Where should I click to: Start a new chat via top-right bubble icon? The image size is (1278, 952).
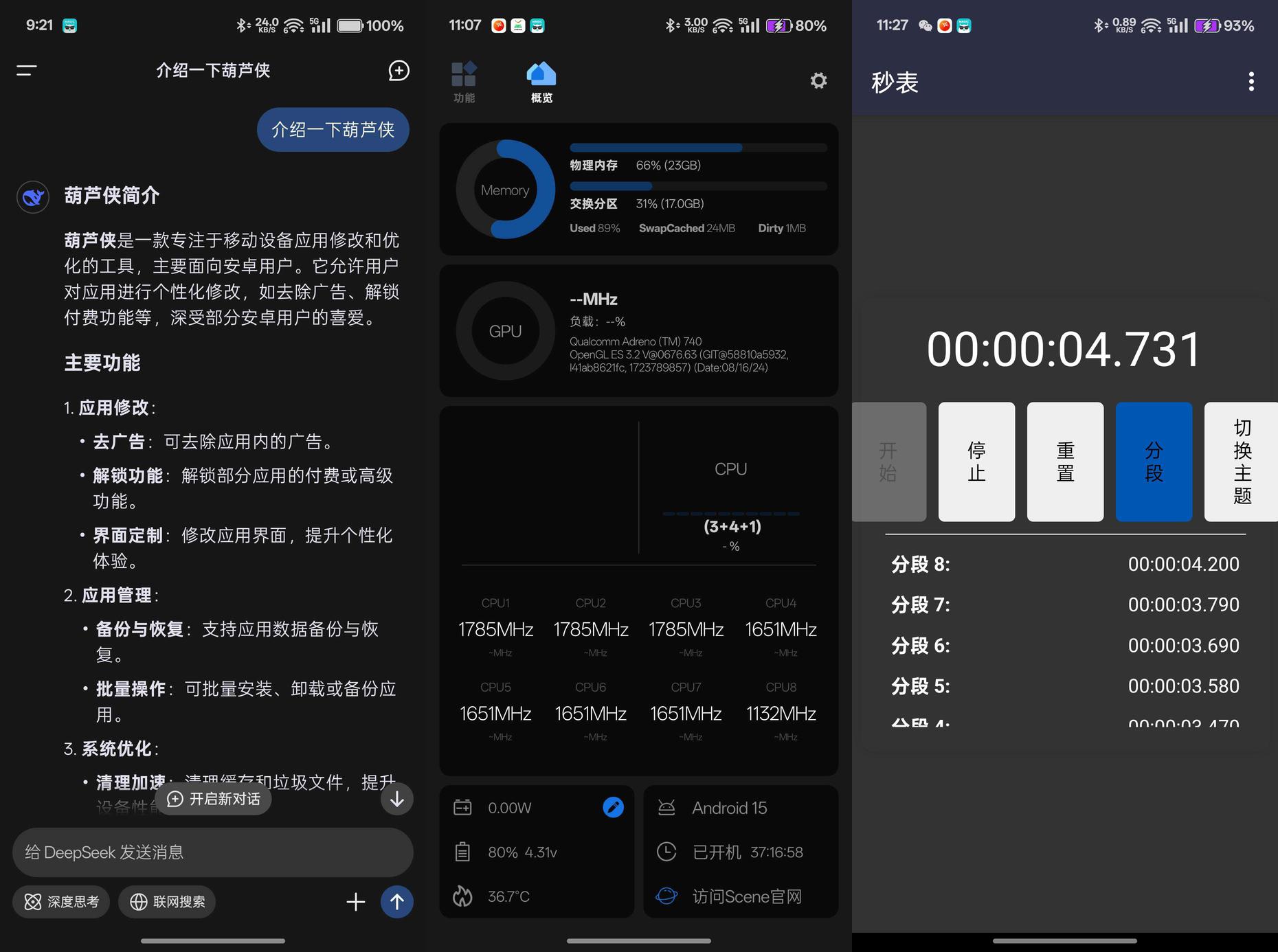click(x=399, y=70)
